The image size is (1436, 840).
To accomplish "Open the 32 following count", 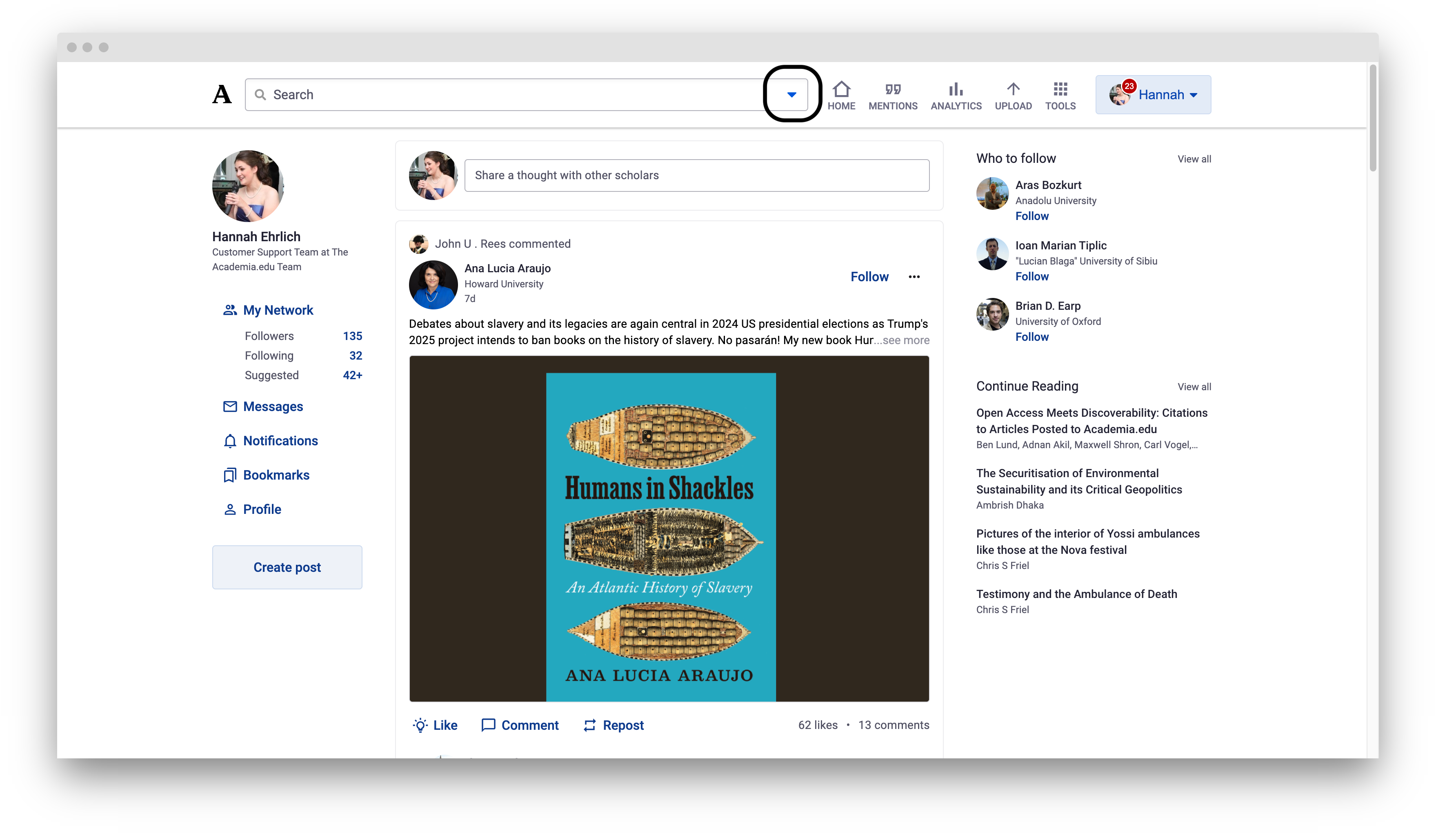I will click(x=356, y=356).
